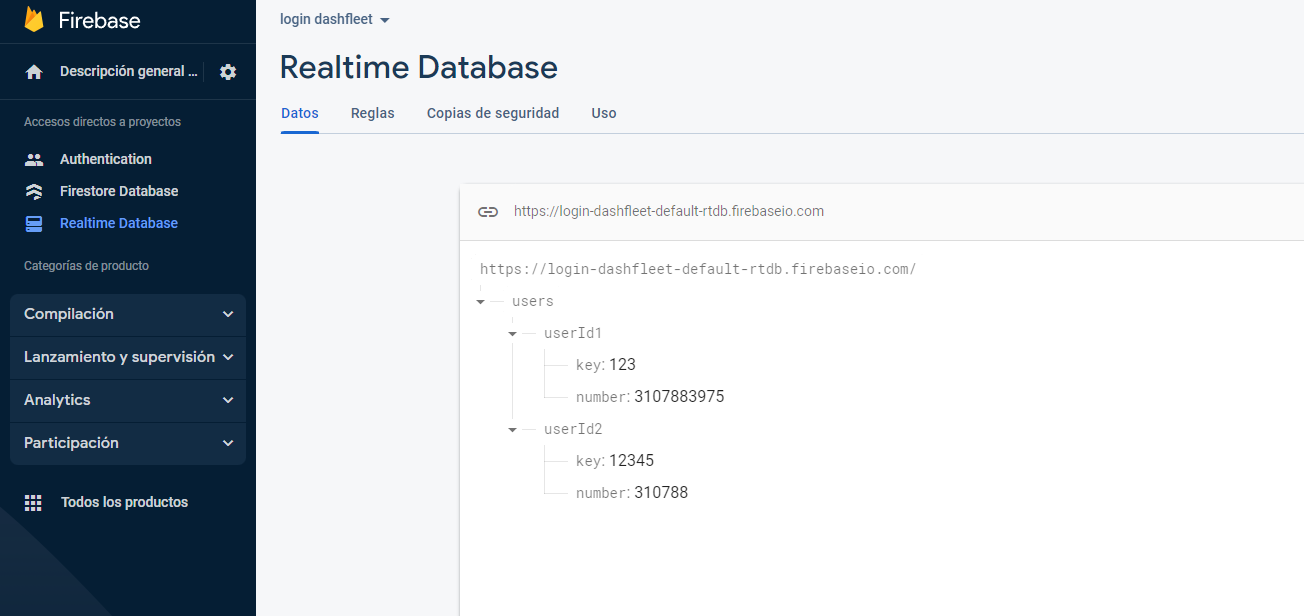Expand the Participación category
1304x616 pixels.
[x=128, y=443]
